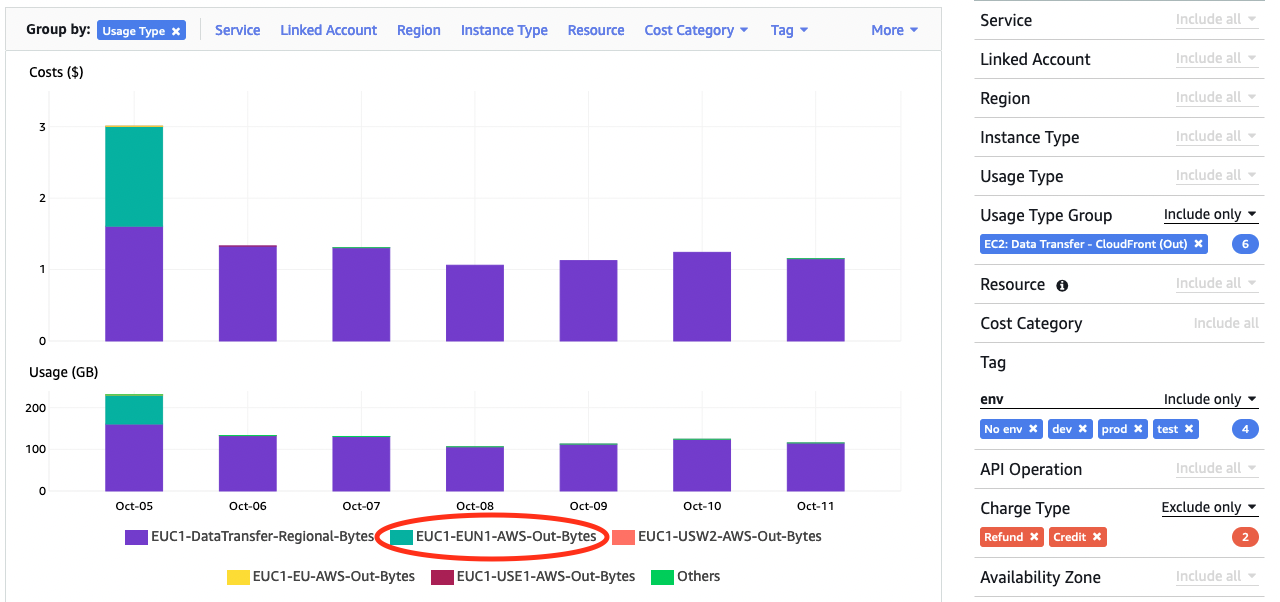Remove the 'test' tag chip
Screen dimensions: 1280x602
[1189, 429]
